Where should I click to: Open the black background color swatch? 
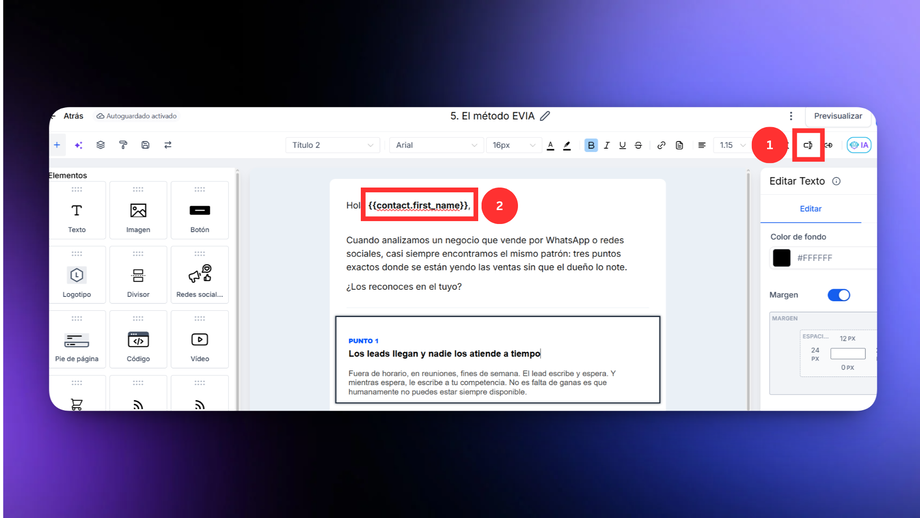782,258
